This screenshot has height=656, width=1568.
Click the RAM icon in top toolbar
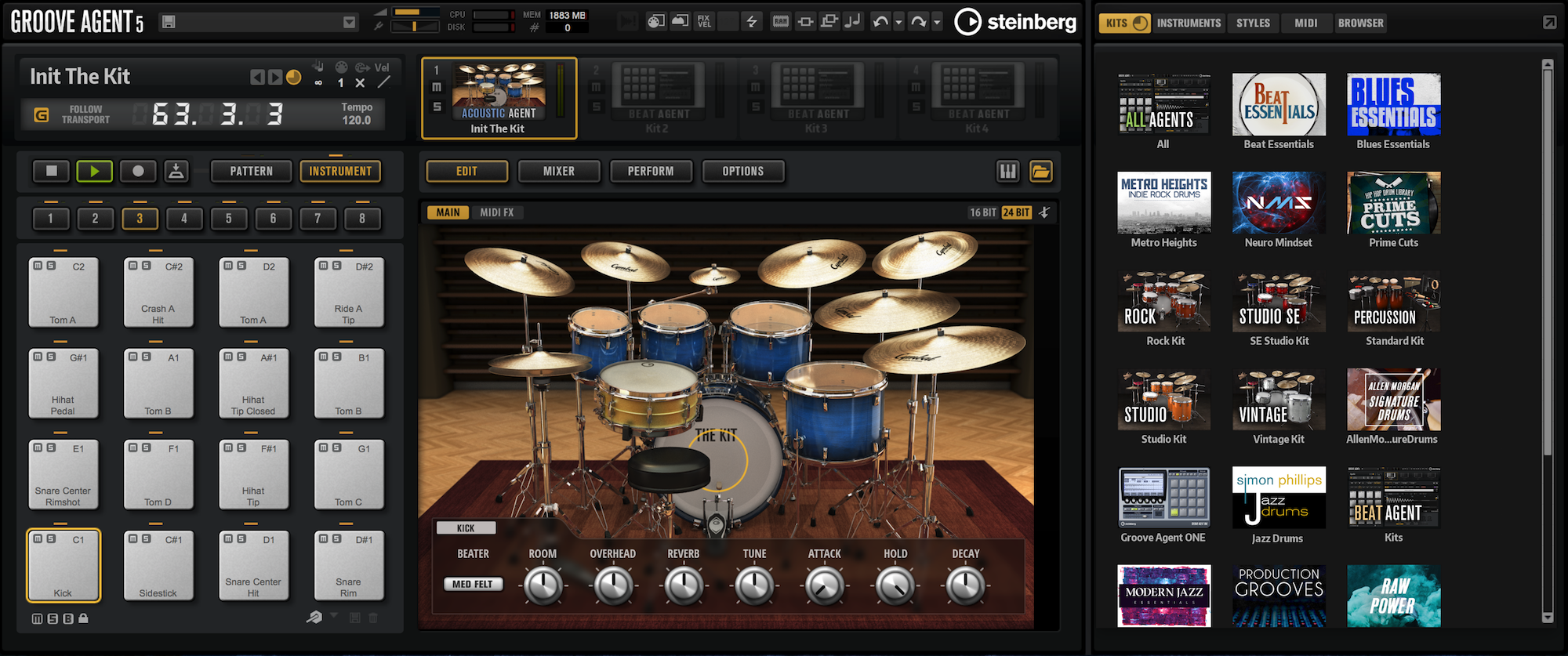coord(780,22)
